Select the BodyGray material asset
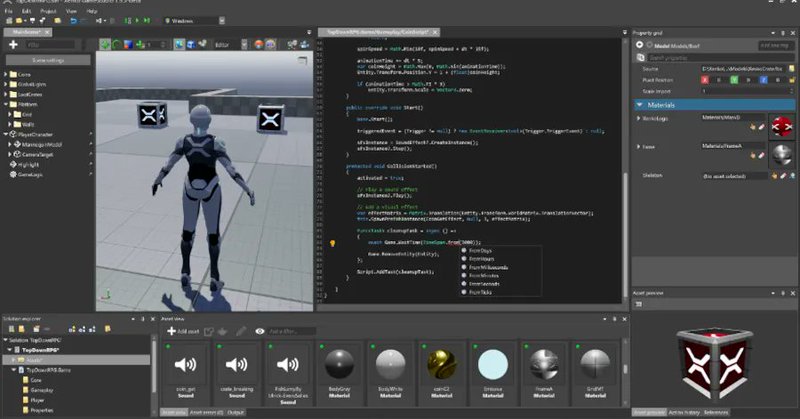This screenshot has width=800, height=419. [339, 374]
